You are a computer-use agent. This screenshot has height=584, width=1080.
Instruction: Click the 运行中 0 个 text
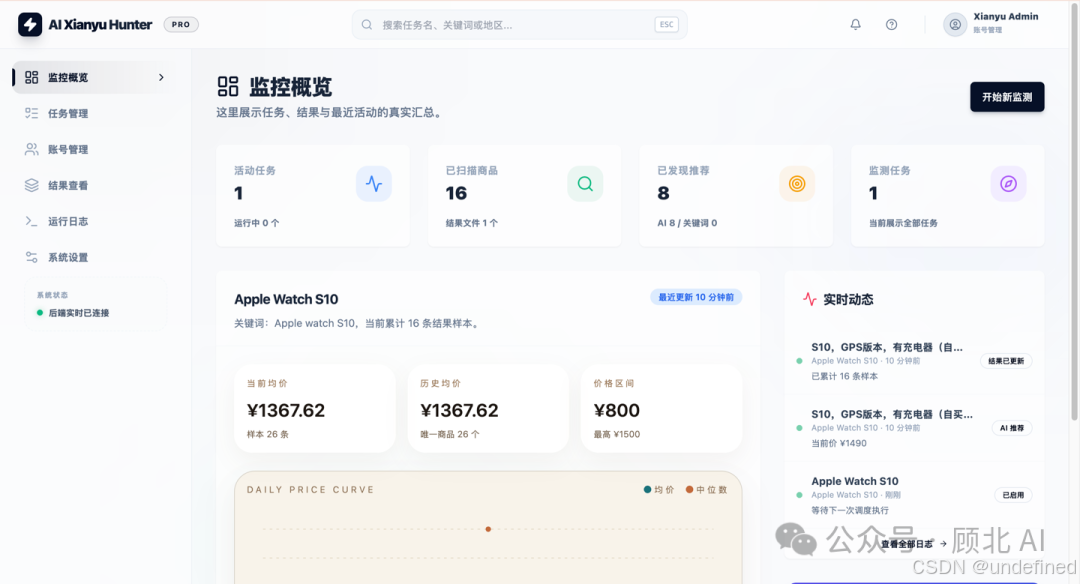pyautogui.click(x=256, y=223)
